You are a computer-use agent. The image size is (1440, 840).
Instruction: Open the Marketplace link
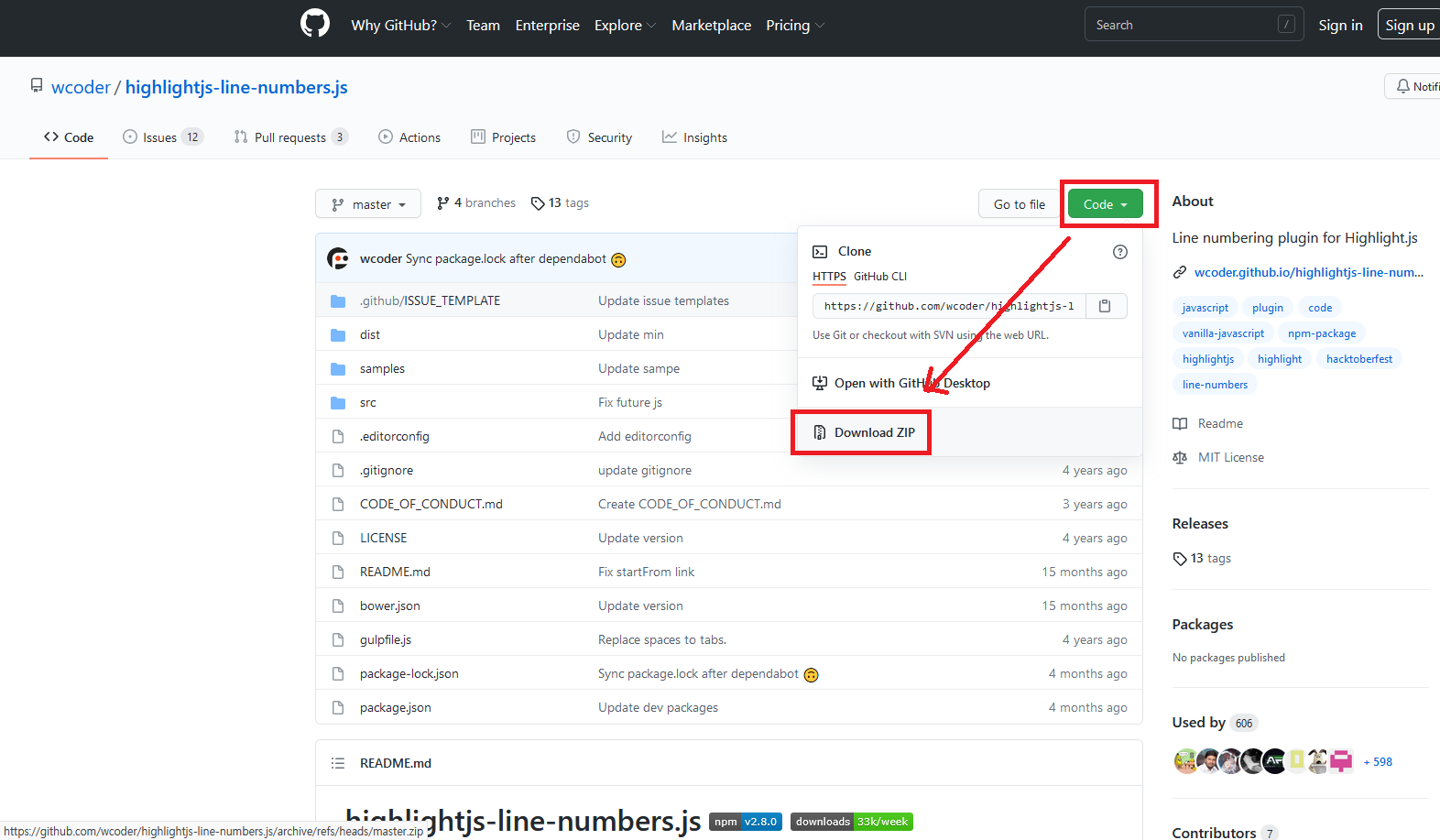click(x=711, y=25)
